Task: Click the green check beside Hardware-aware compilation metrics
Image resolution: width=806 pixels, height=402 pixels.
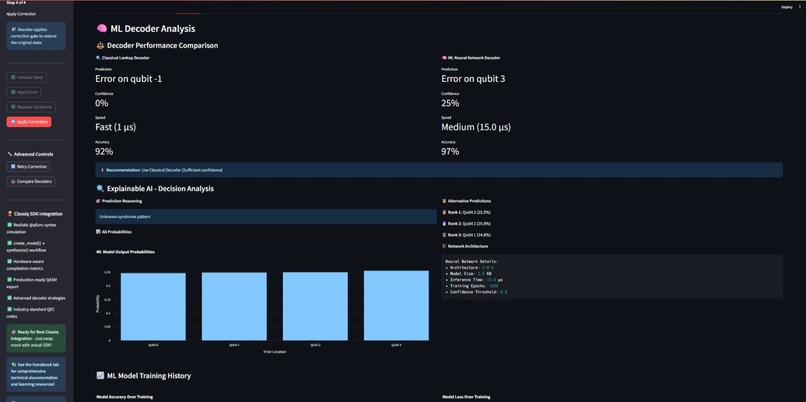Action: 9,261
